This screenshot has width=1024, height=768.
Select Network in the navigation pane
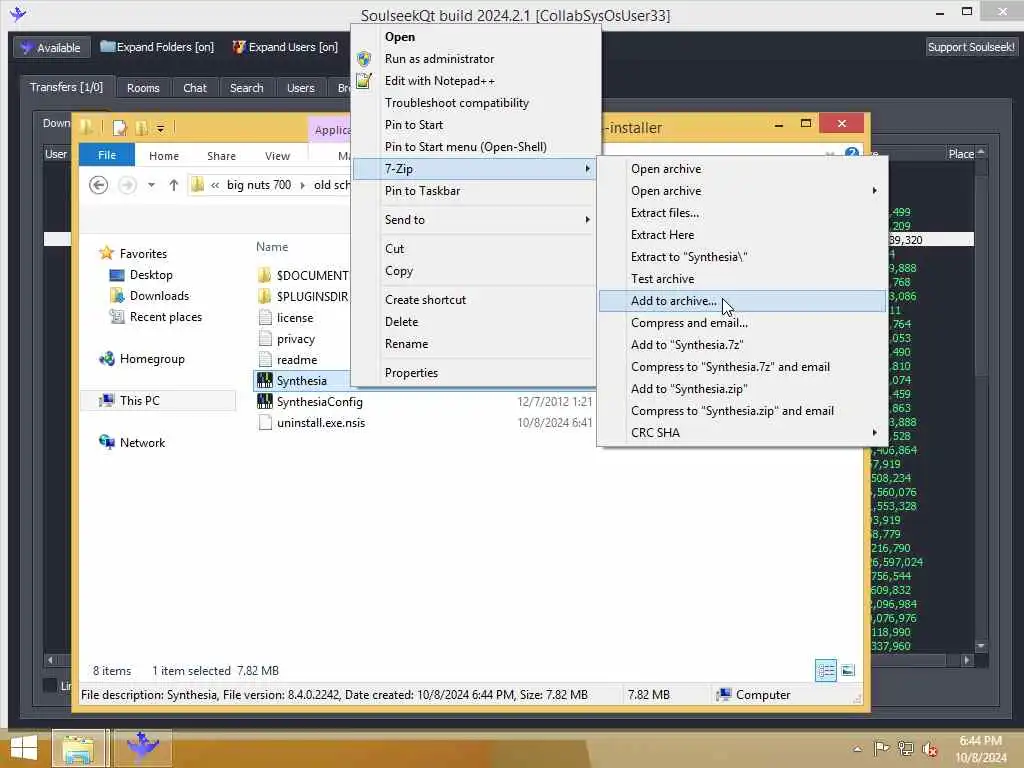142,442
